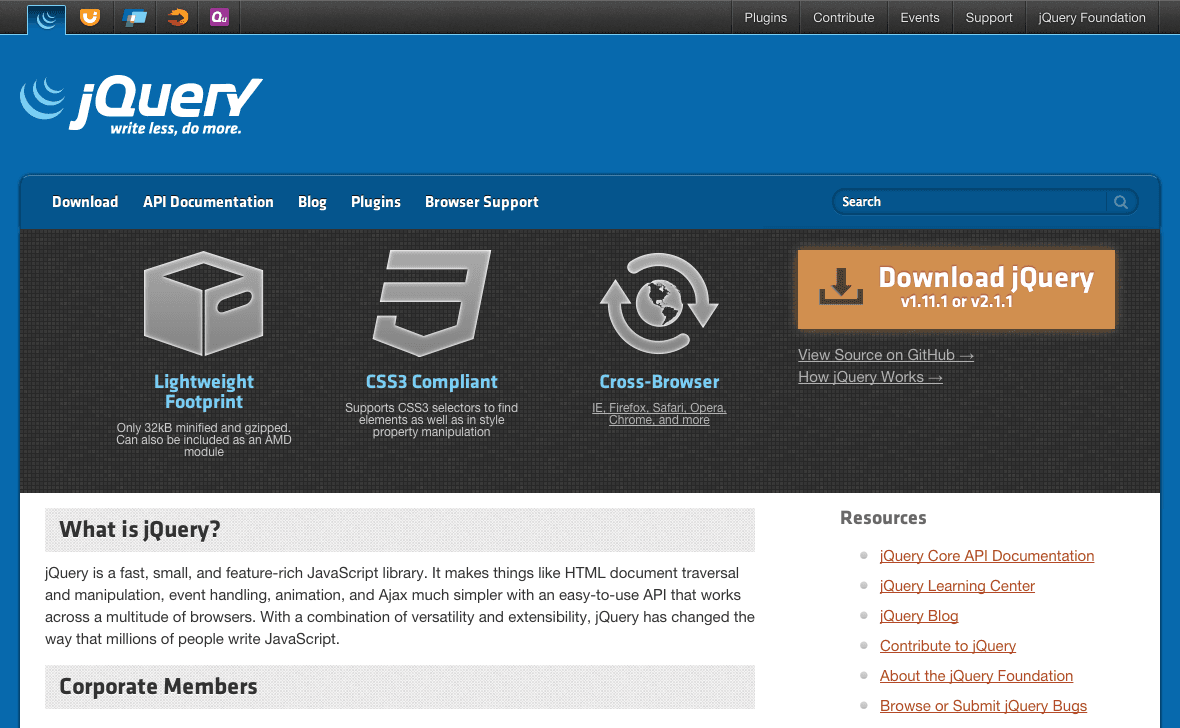Go to API Documentation nav item
The width and height of the screenshot is (1180, 728).
coord(208,202)
